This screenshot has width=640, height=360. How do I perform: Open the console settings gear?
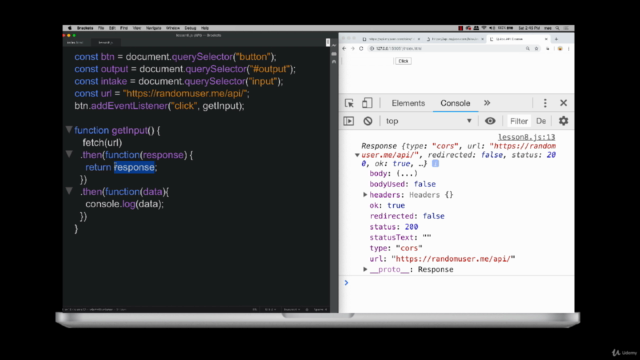pos(563,121)
